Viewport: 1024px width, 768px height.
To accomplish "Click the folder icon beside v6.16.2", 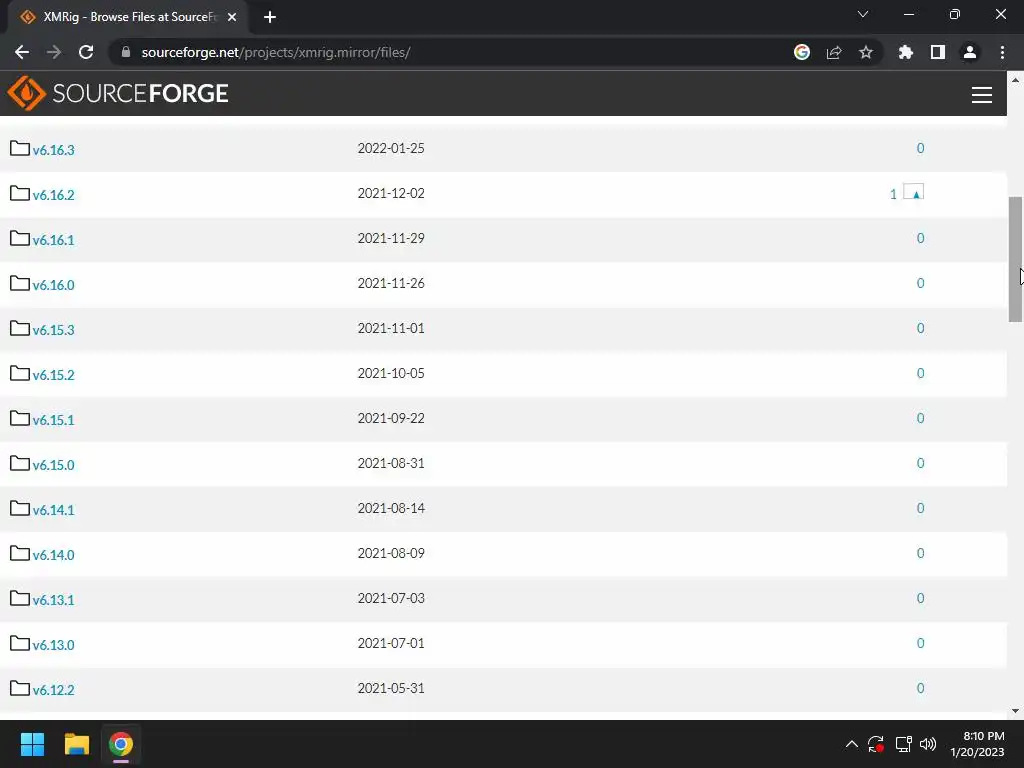I will point(20,193).
